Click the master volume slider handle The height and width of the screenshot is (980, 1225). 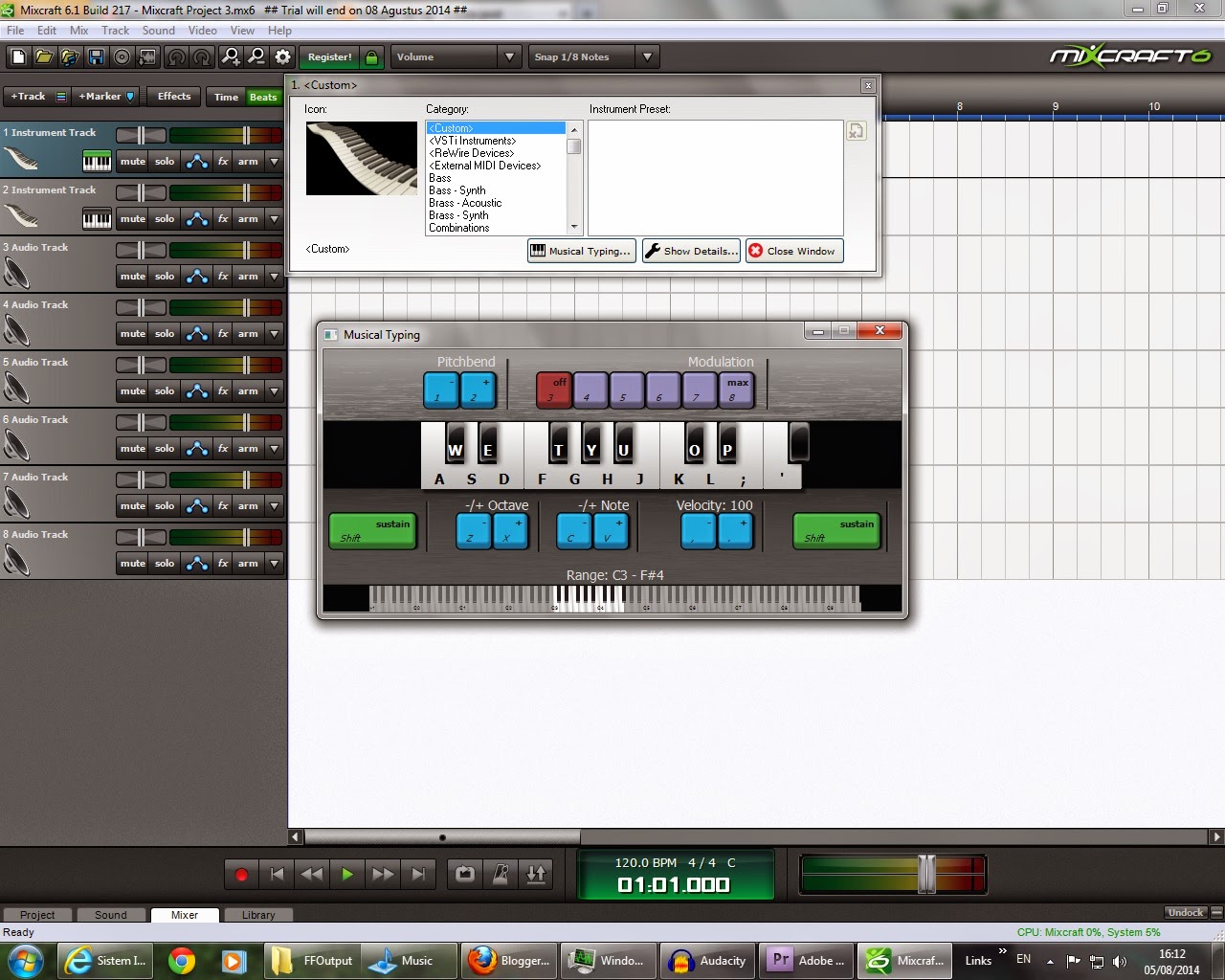(x=926, y=874)
